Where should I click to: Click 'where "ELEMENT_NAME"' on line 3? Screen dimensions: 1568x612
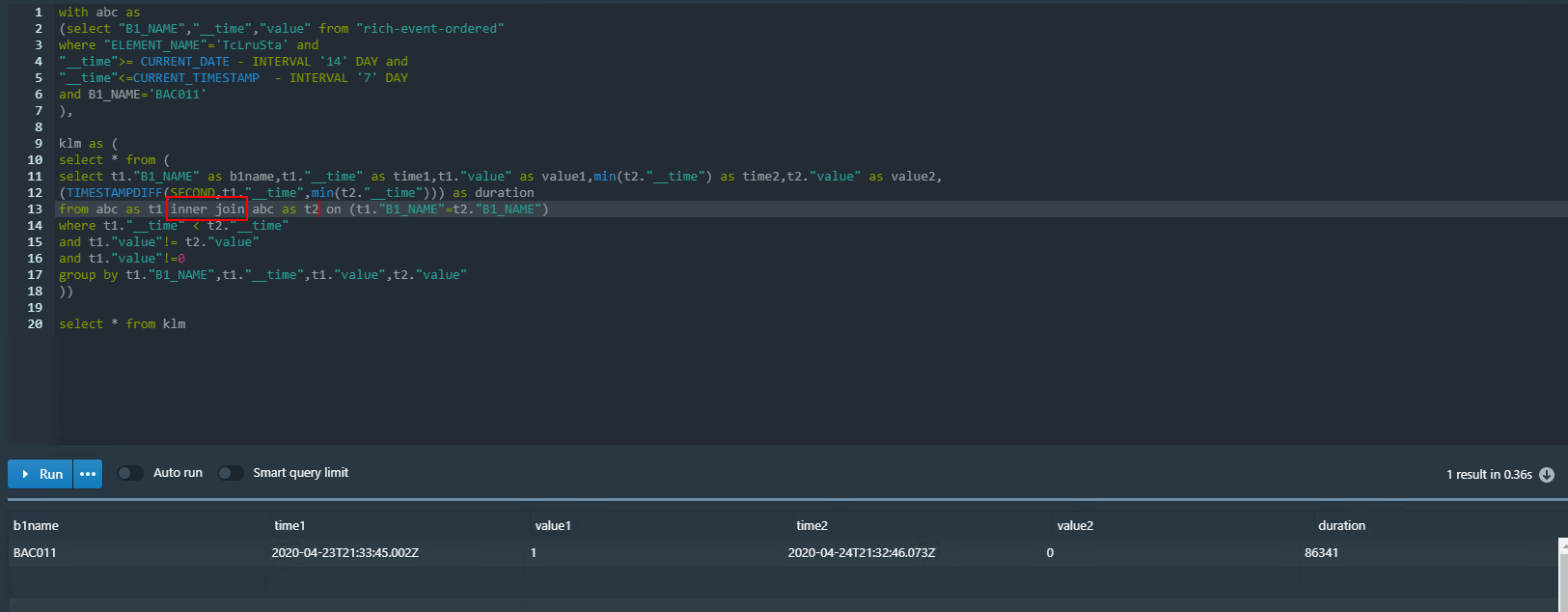[129, 45]
